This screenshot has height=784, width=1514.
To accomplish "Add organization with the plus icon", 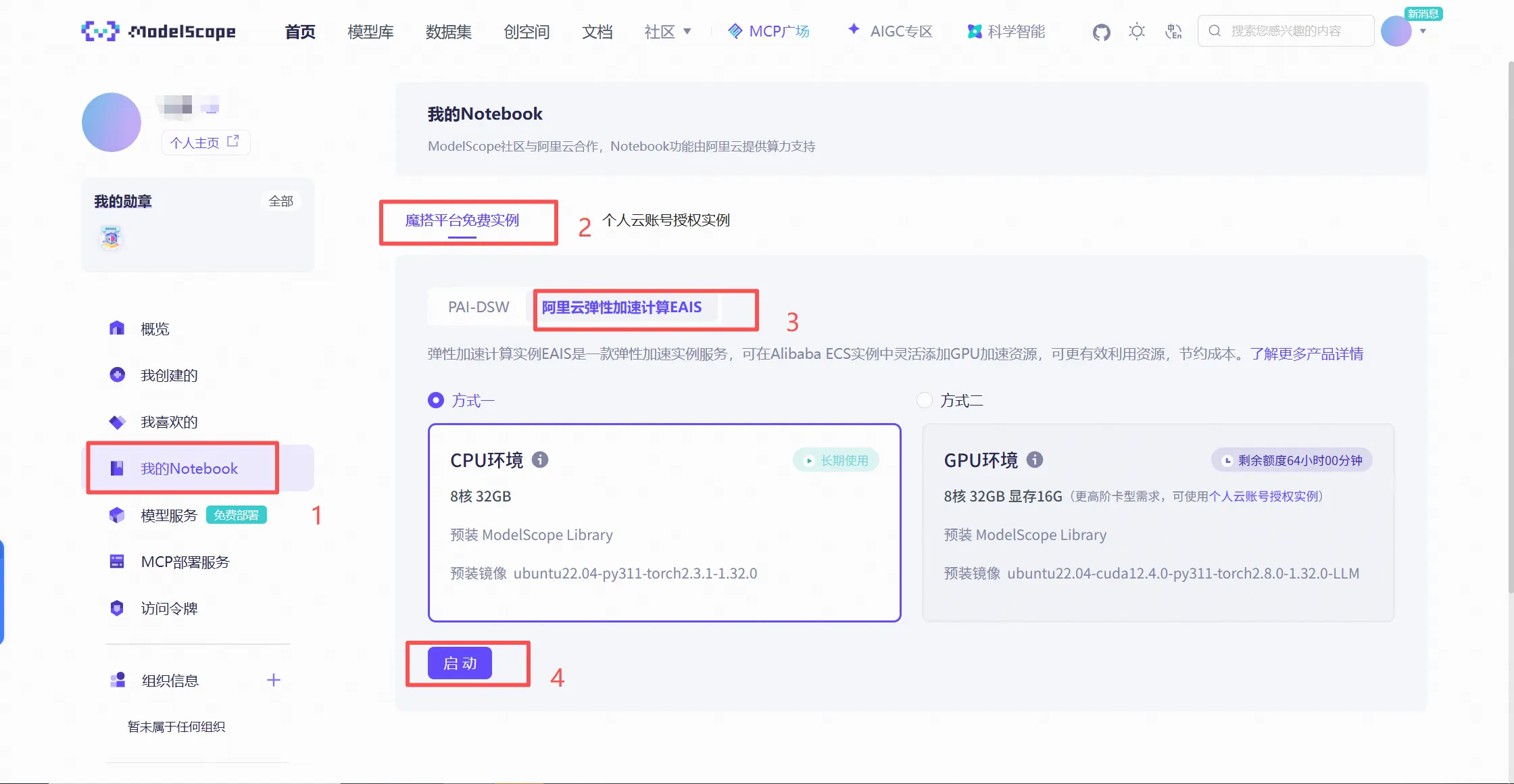I will [x=273, y=680].
